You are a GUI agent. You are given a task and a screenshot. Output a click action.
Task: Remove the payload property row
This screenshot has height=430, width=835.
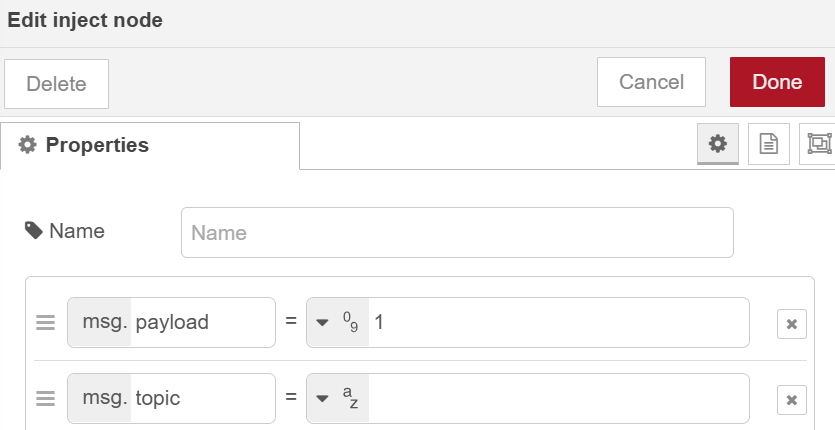pos(791,323)
